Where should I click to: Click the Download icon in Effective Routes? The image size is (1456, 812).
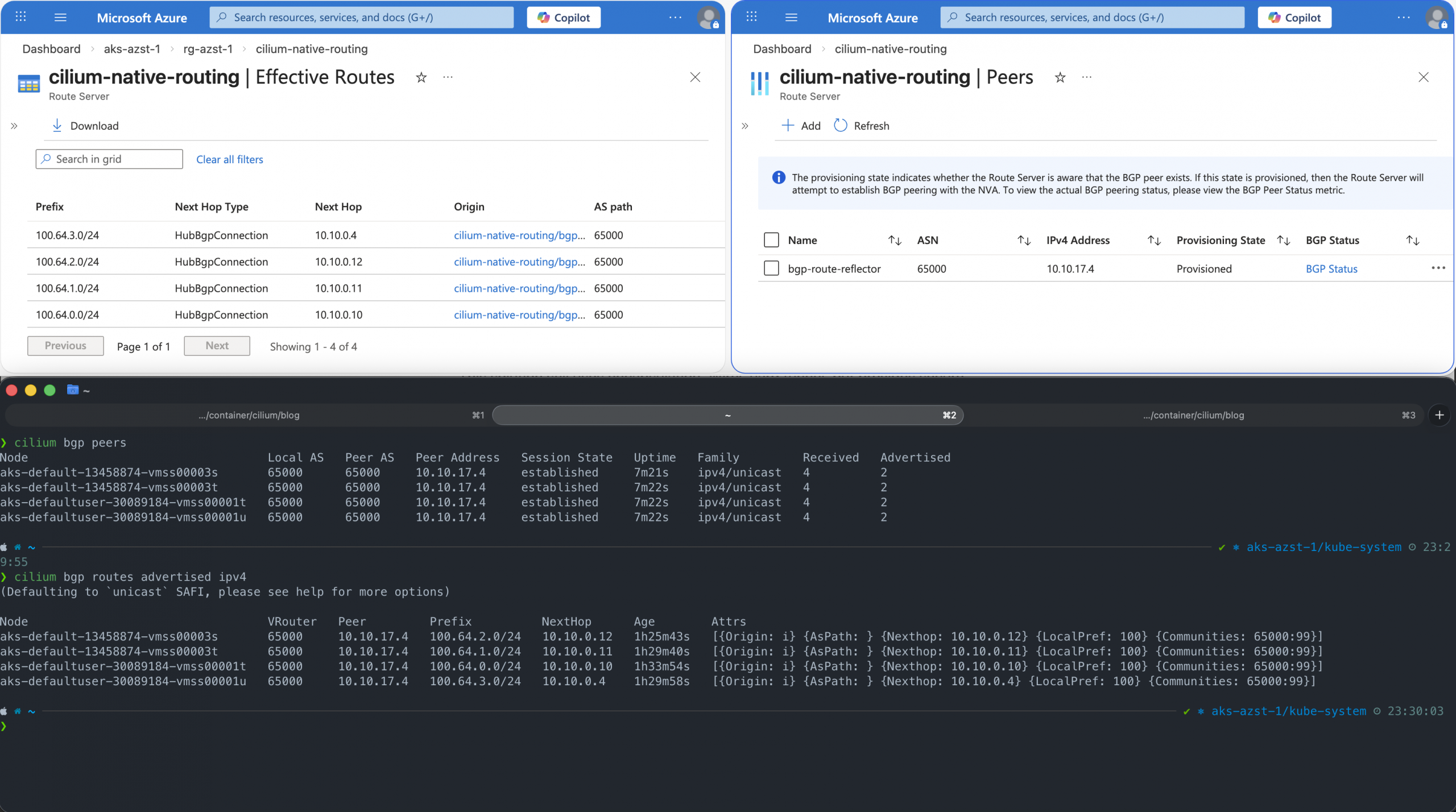point(57,125)
